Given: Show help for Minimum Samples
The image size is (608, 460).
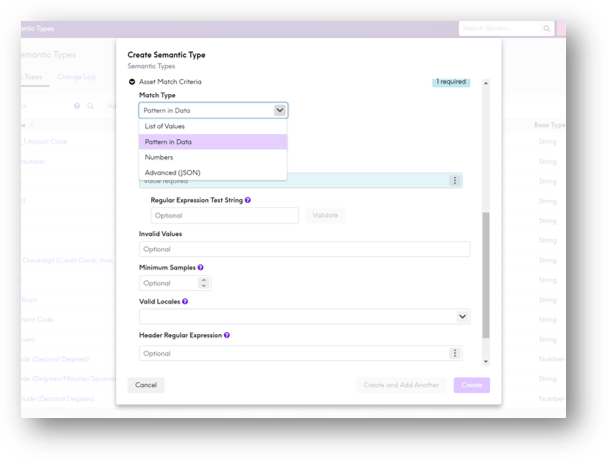Looking at the screenshot, I should click(200, 268).
